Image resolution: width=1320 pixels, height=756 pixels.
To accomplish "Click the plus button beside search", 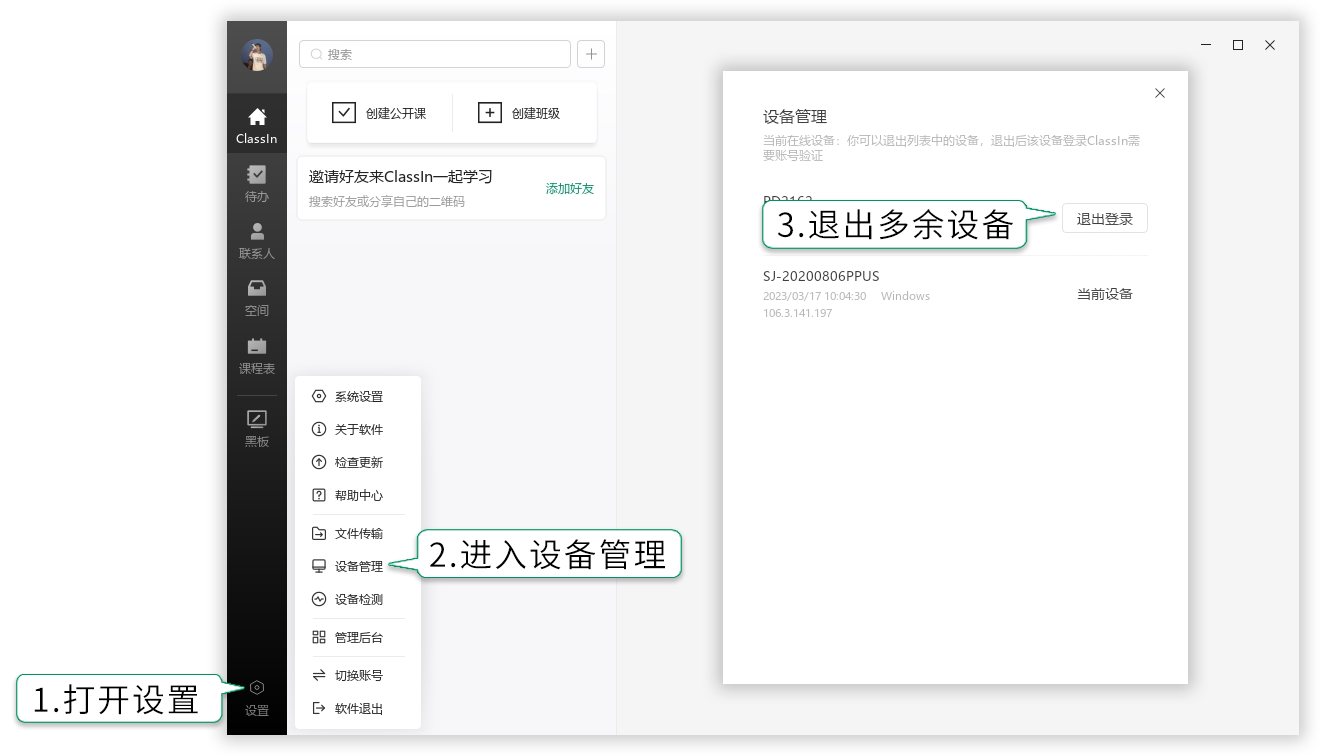I will click(x=591, y=54).
